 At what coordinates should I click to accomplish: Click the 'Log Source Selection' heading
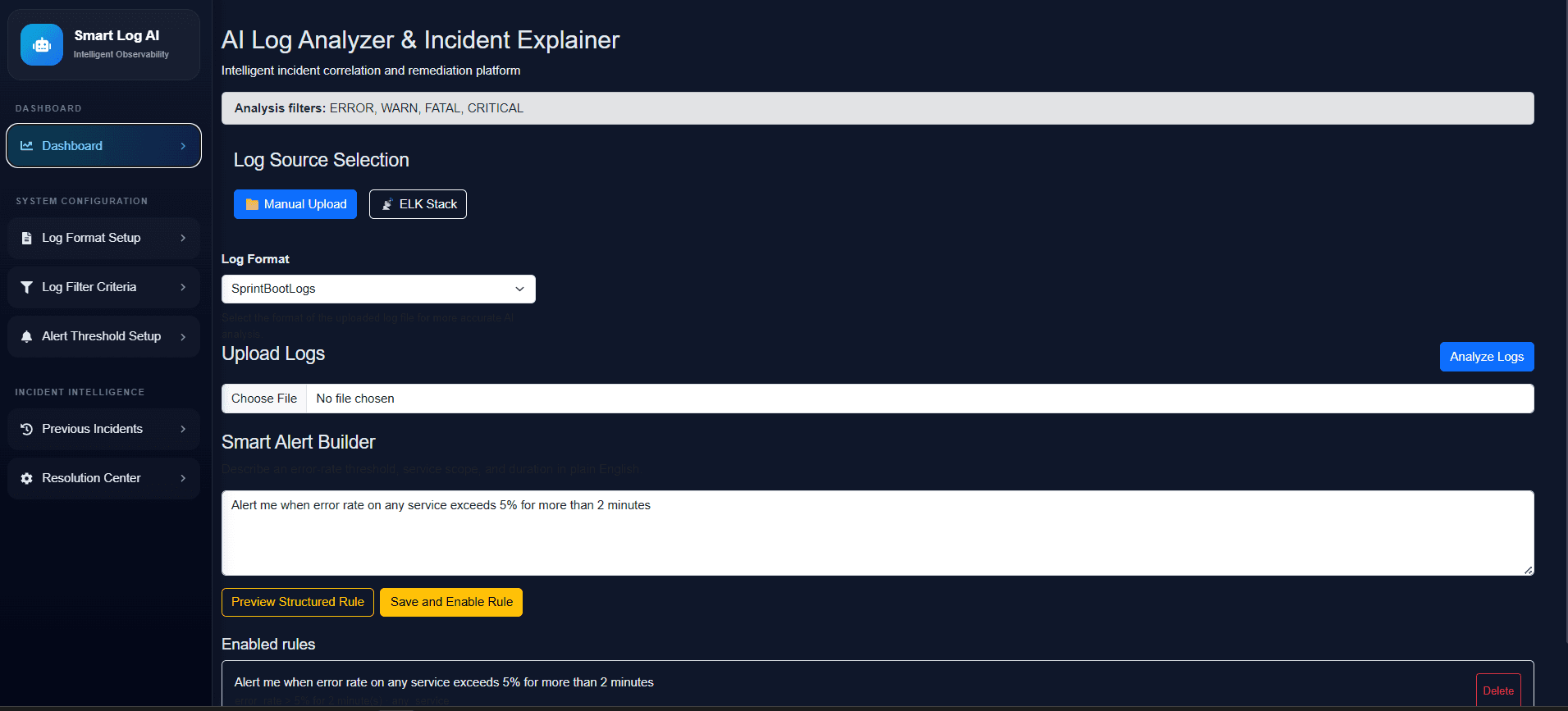[x=322, y=160]
